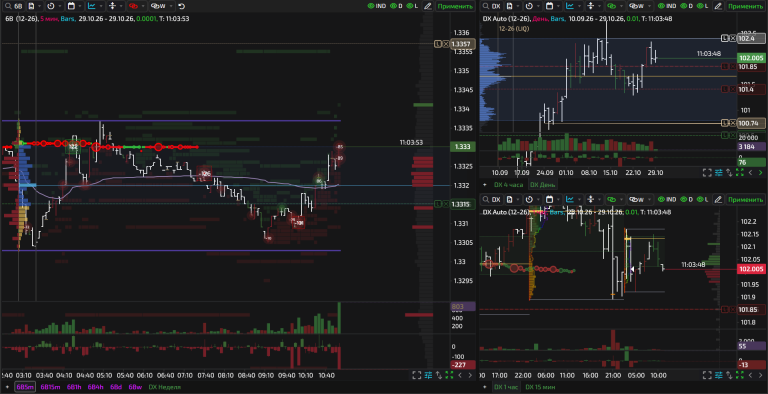Switch to the 6B5m tab
This screenshot has height=394, width=768.
[25, 387]
